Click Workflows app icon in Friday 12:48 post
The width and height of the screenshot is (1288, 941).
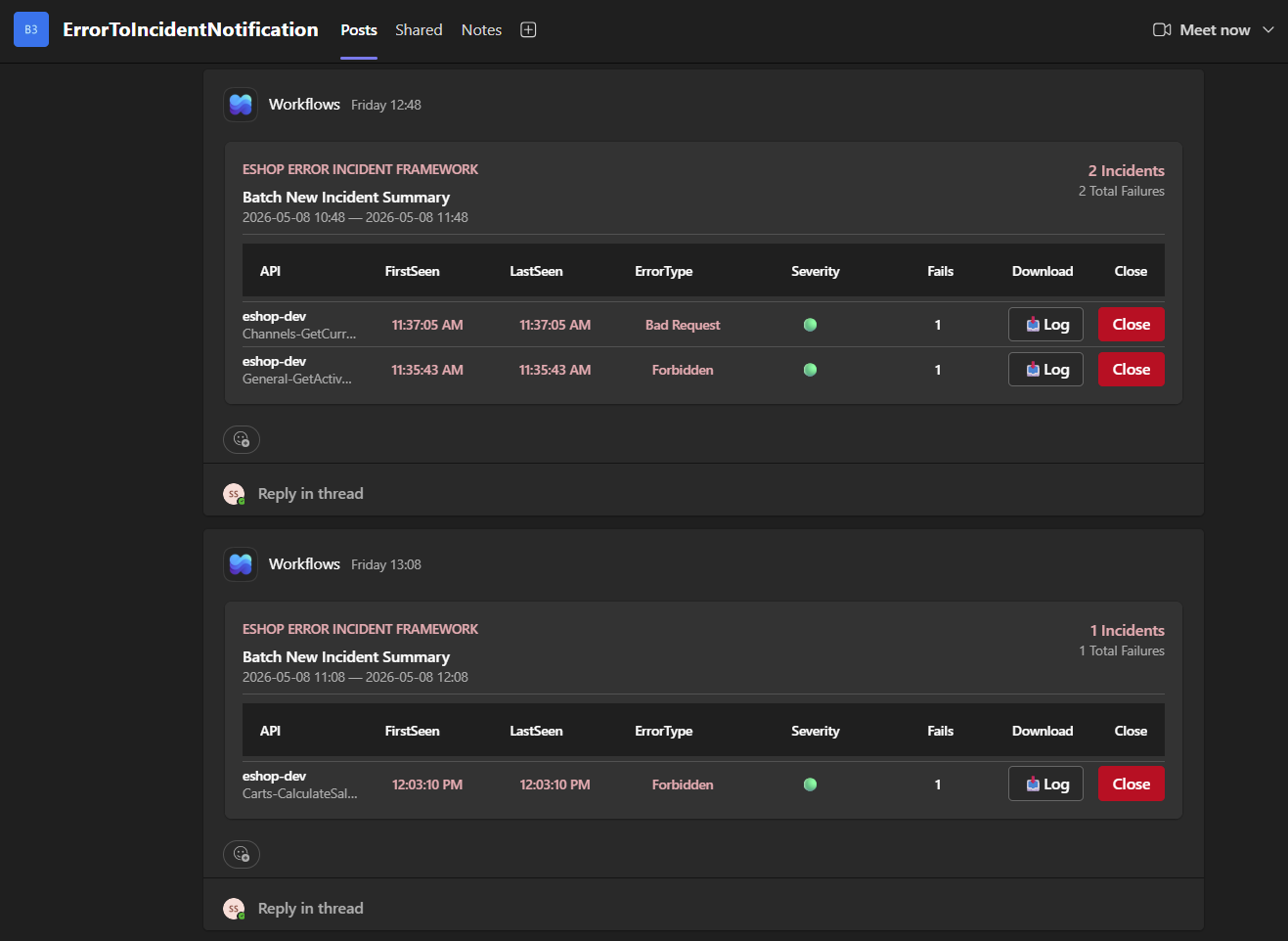click(x=241, y=105)
